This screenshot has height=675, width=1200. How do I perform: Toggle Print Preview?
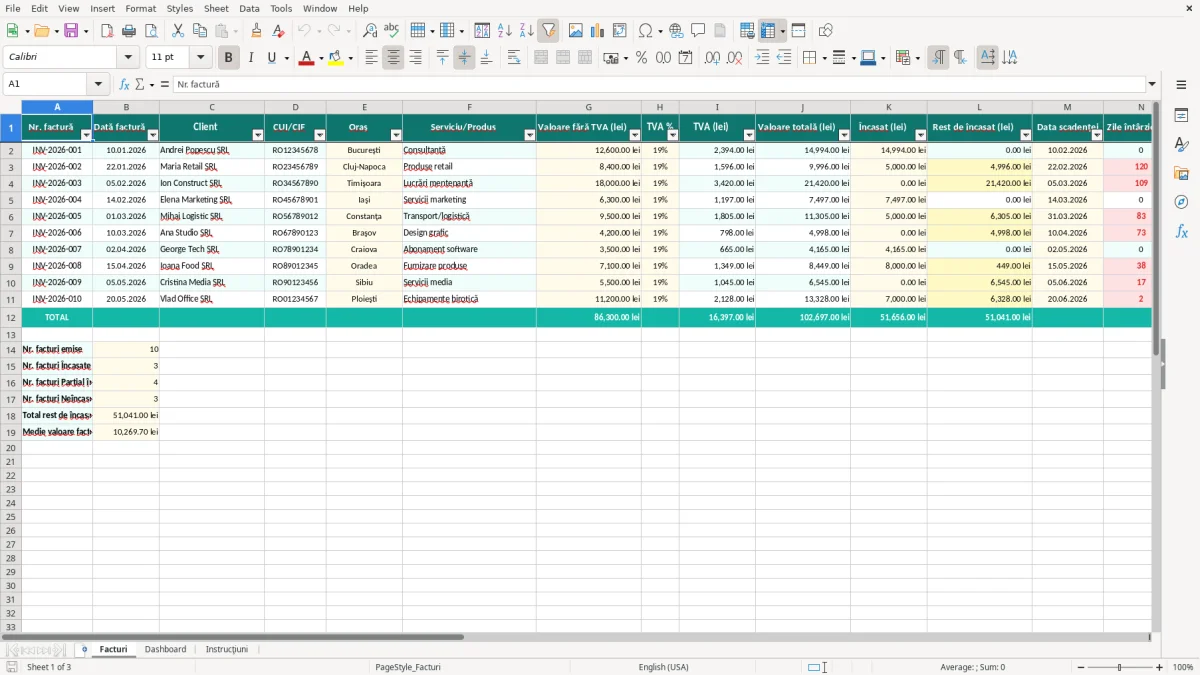151,31
